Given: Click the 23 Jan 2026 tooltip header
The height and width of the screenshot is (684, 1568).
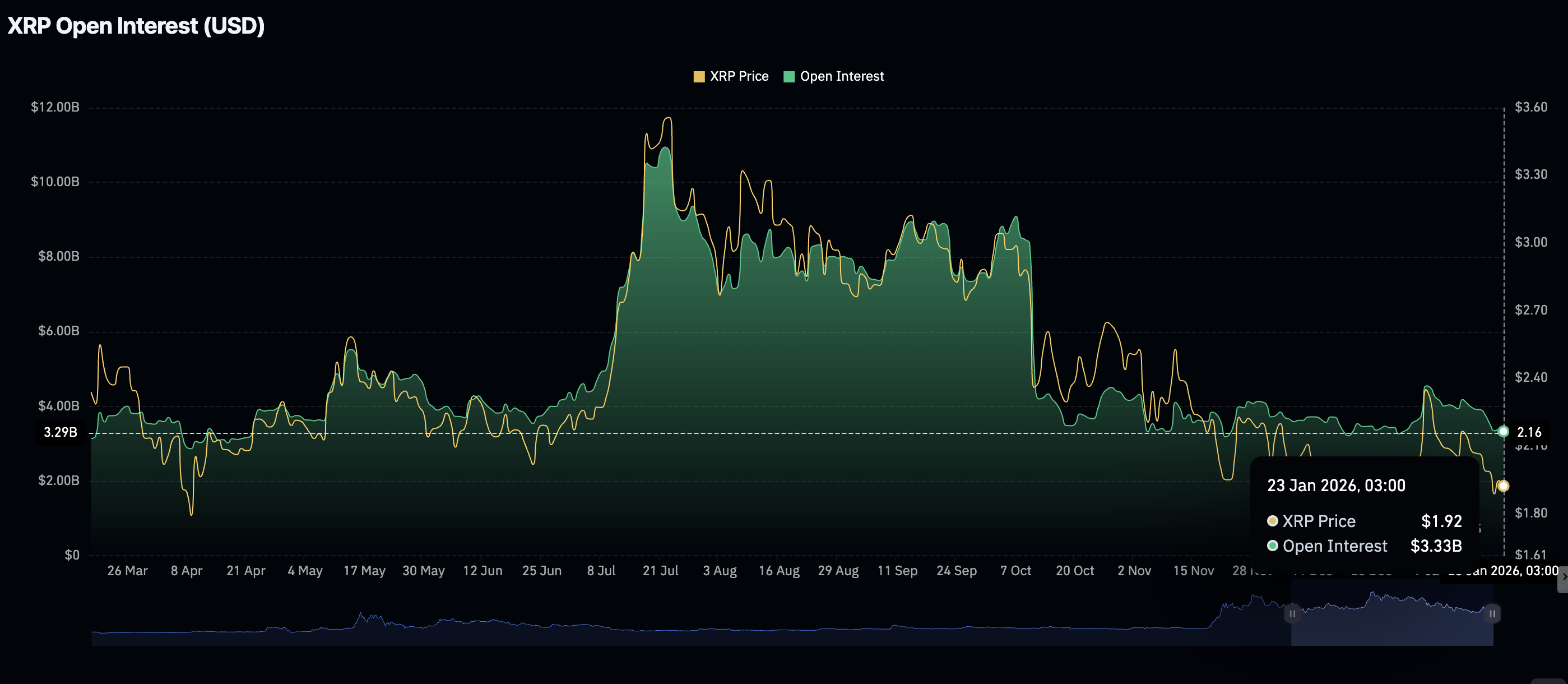Looking at the screenshot, I should pos(1335,486).
